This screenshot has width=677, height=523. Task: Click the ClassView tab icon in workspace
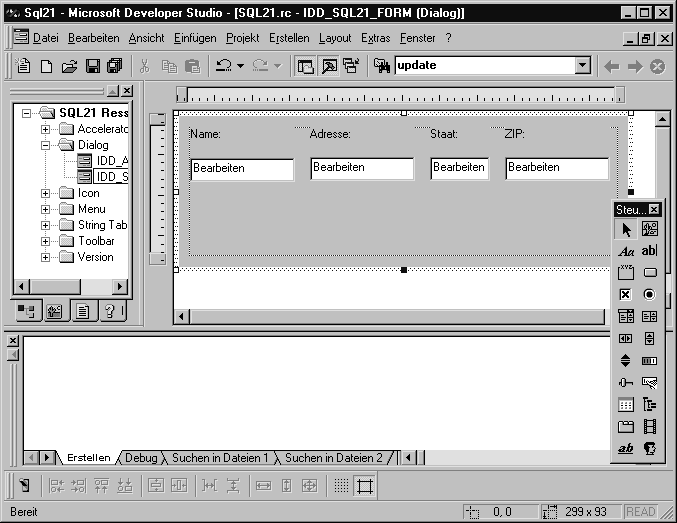27,311
